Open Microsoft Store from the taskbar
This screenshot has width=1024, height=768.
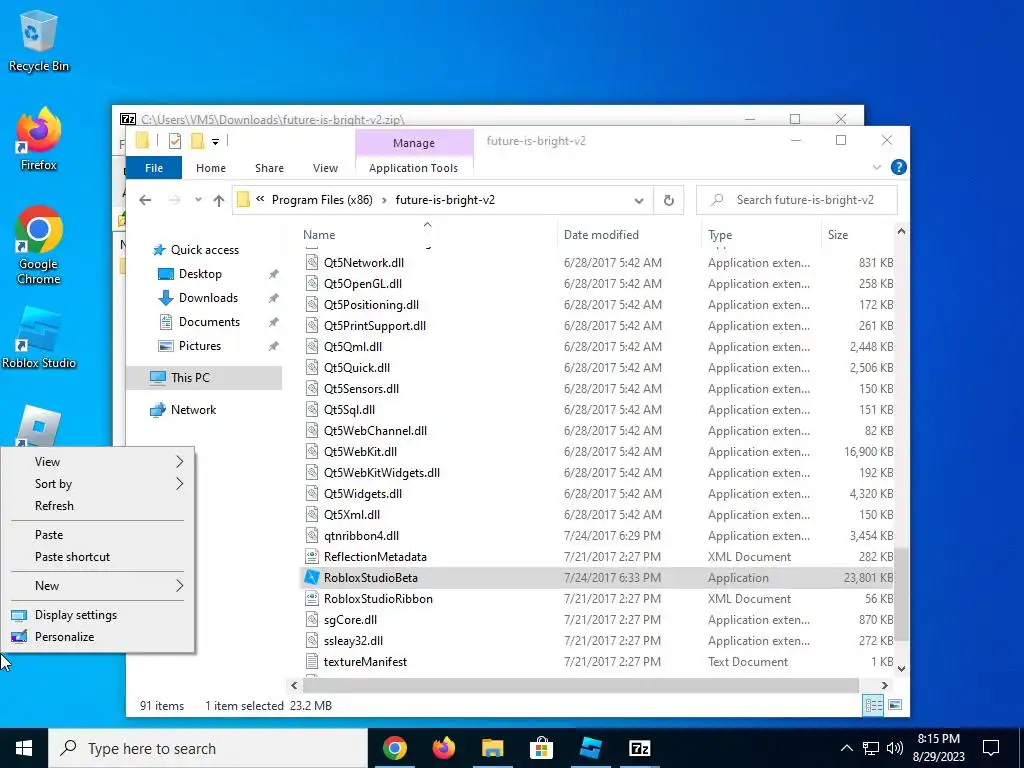pyautogui.click(x=541, y=748)
